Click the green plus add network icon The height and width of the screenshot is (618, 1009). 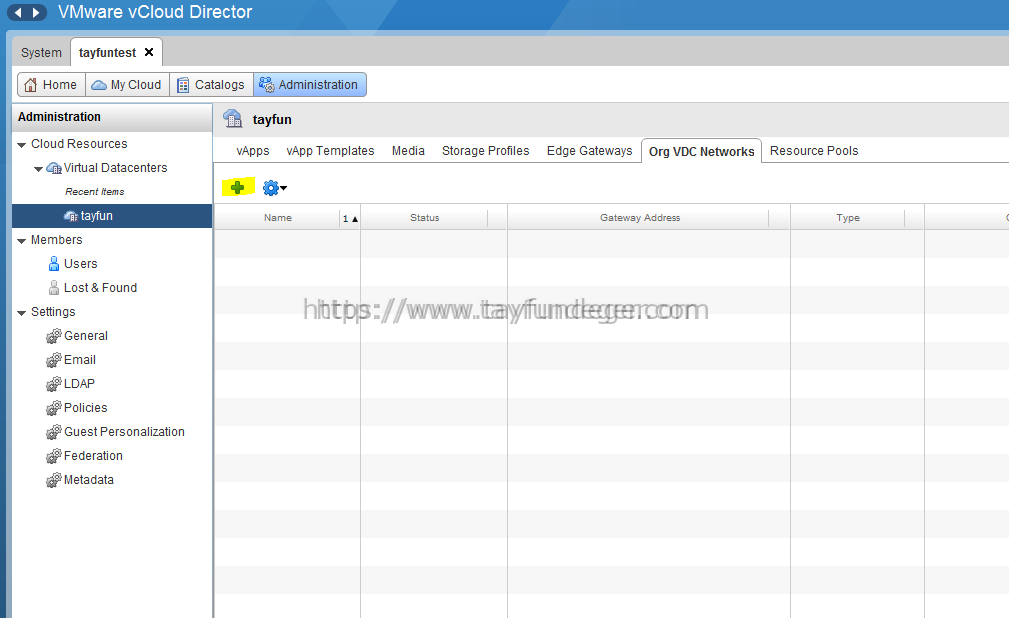coord(237,187)
